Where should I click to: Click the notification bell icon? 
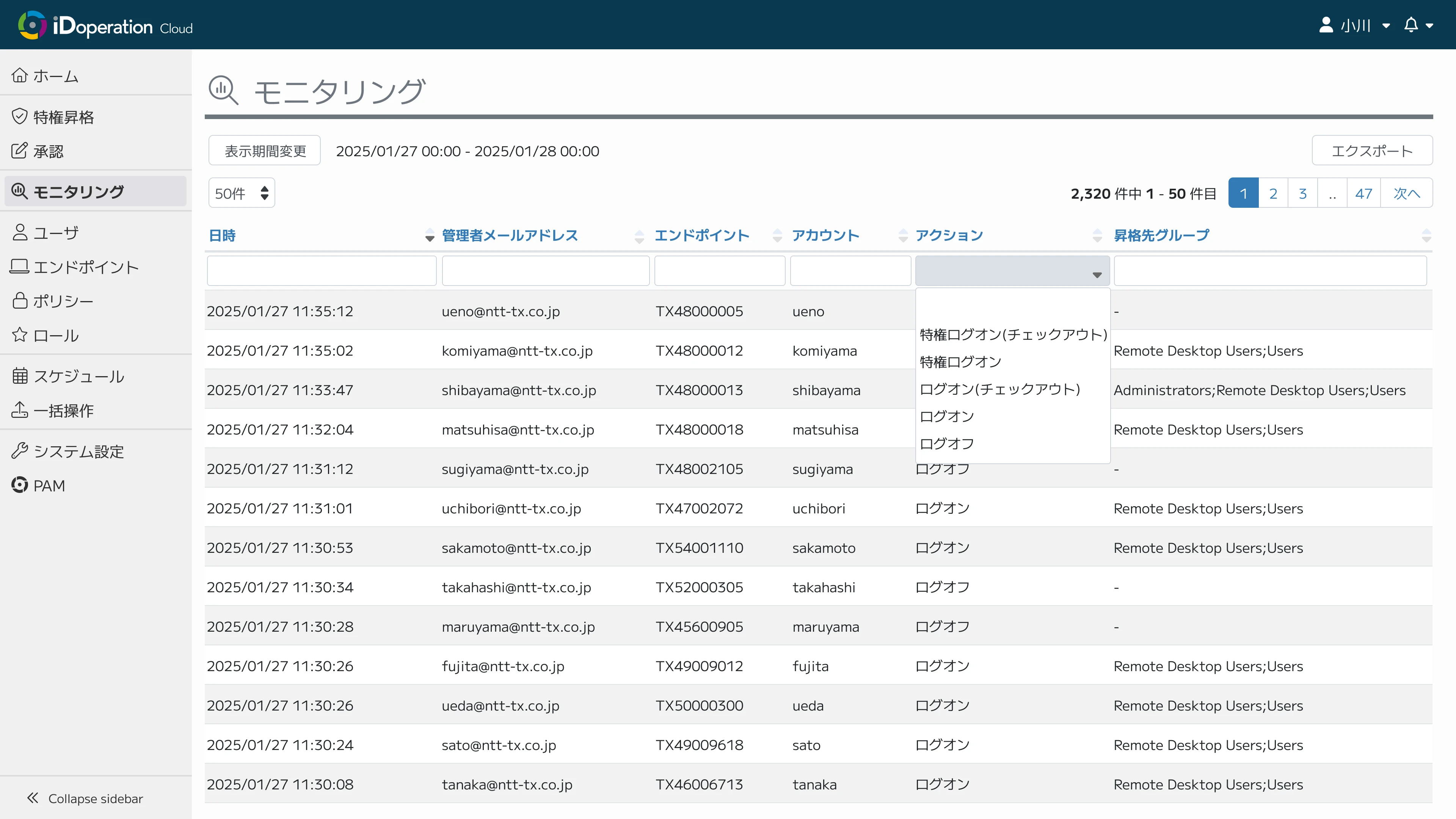tap(1411, 25)
